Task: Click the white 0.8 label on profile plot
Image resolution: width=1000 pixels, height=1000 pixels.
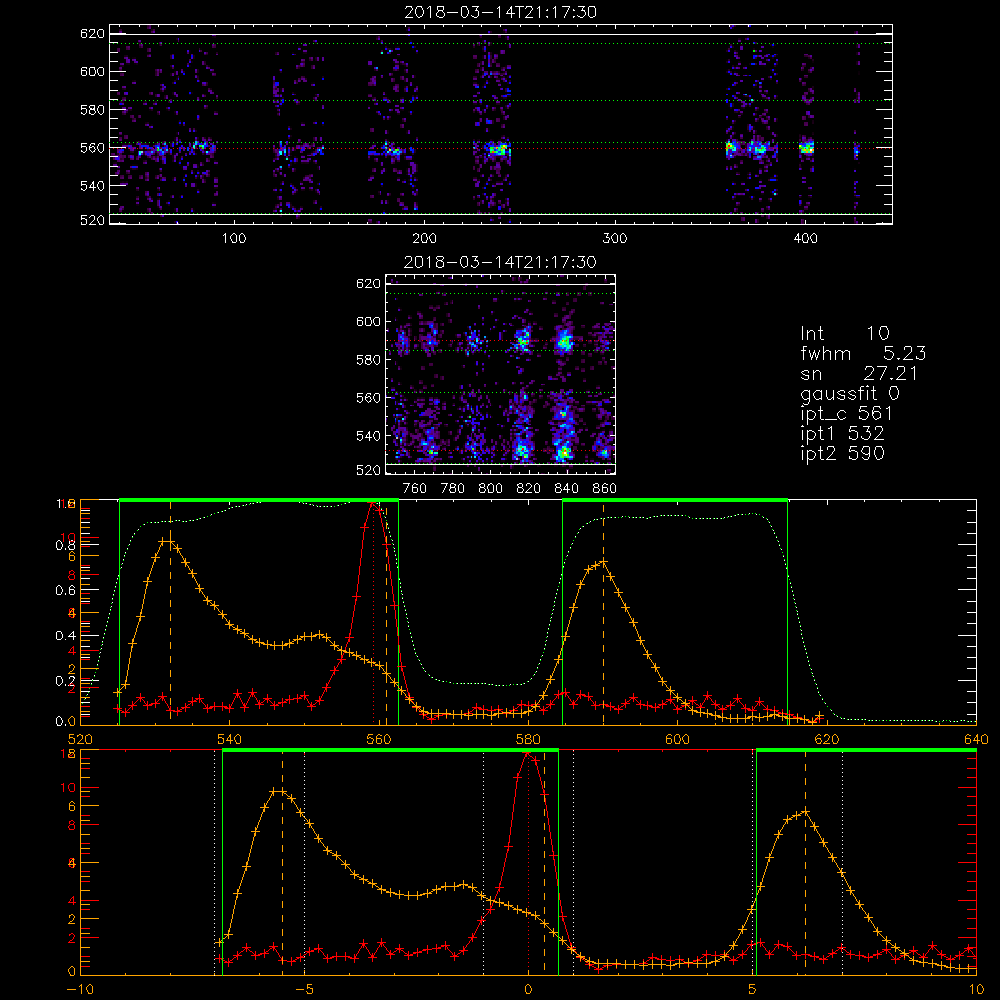Action: coord(66,545)
